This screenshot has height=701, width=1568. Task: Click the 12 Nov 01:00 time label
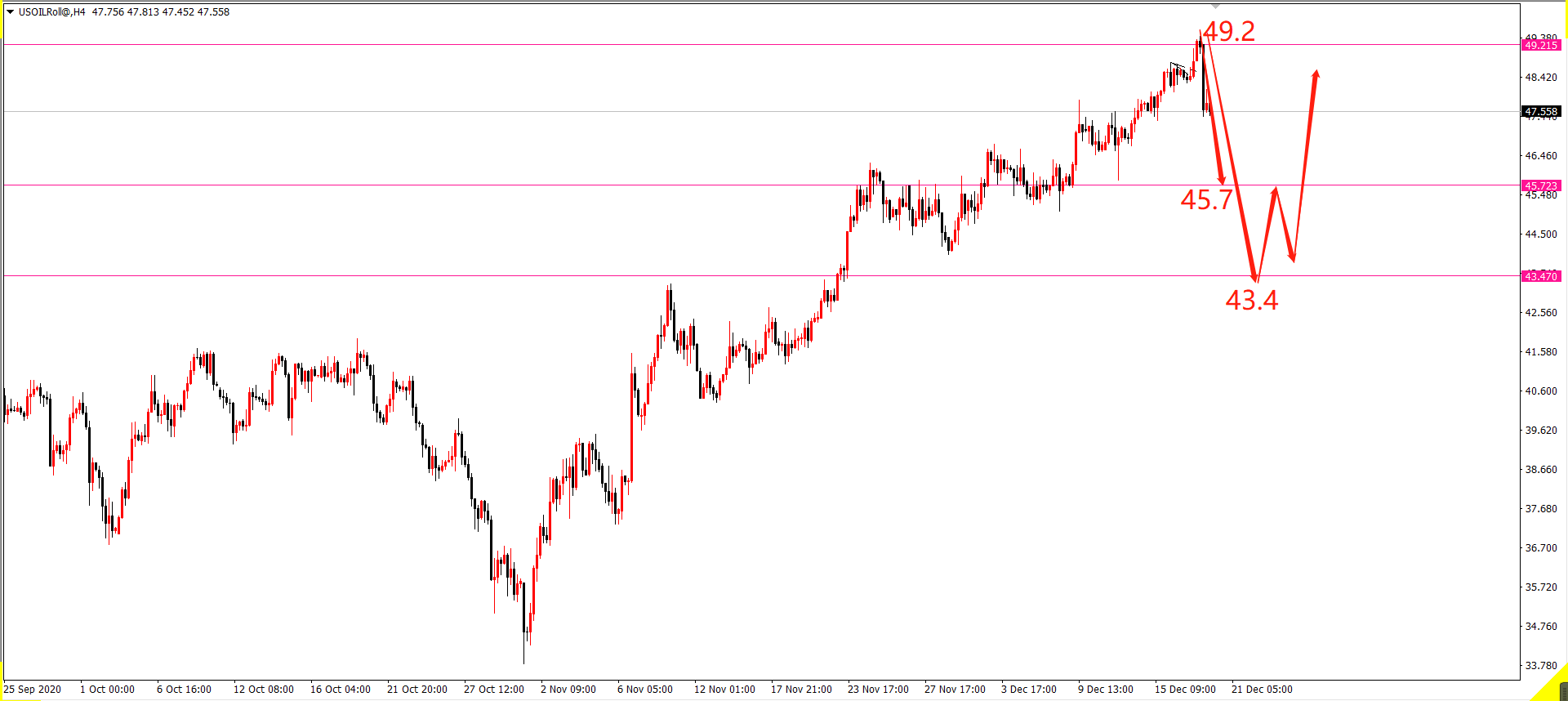[724, 690]
